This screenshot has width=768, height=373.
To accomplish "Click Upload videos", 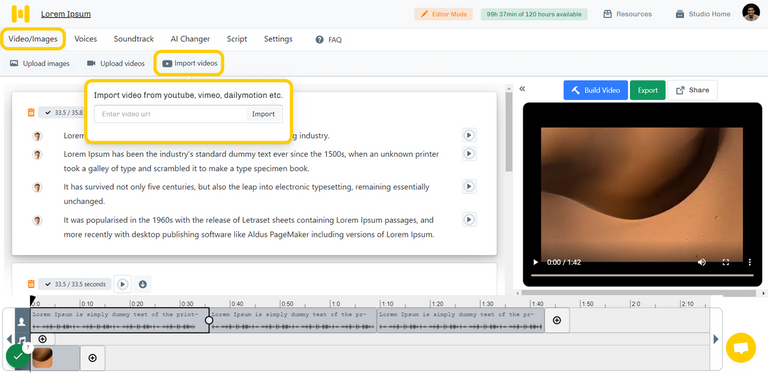I will [116, 64].
